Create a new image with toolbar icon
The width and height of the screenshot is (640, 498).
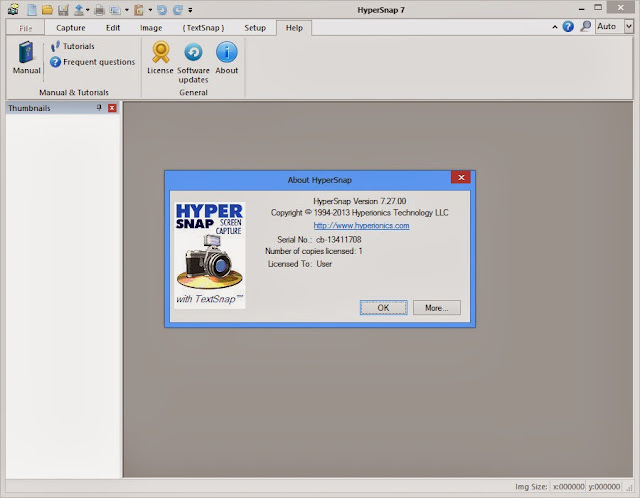pyautogui.click(x=31, y=9)
